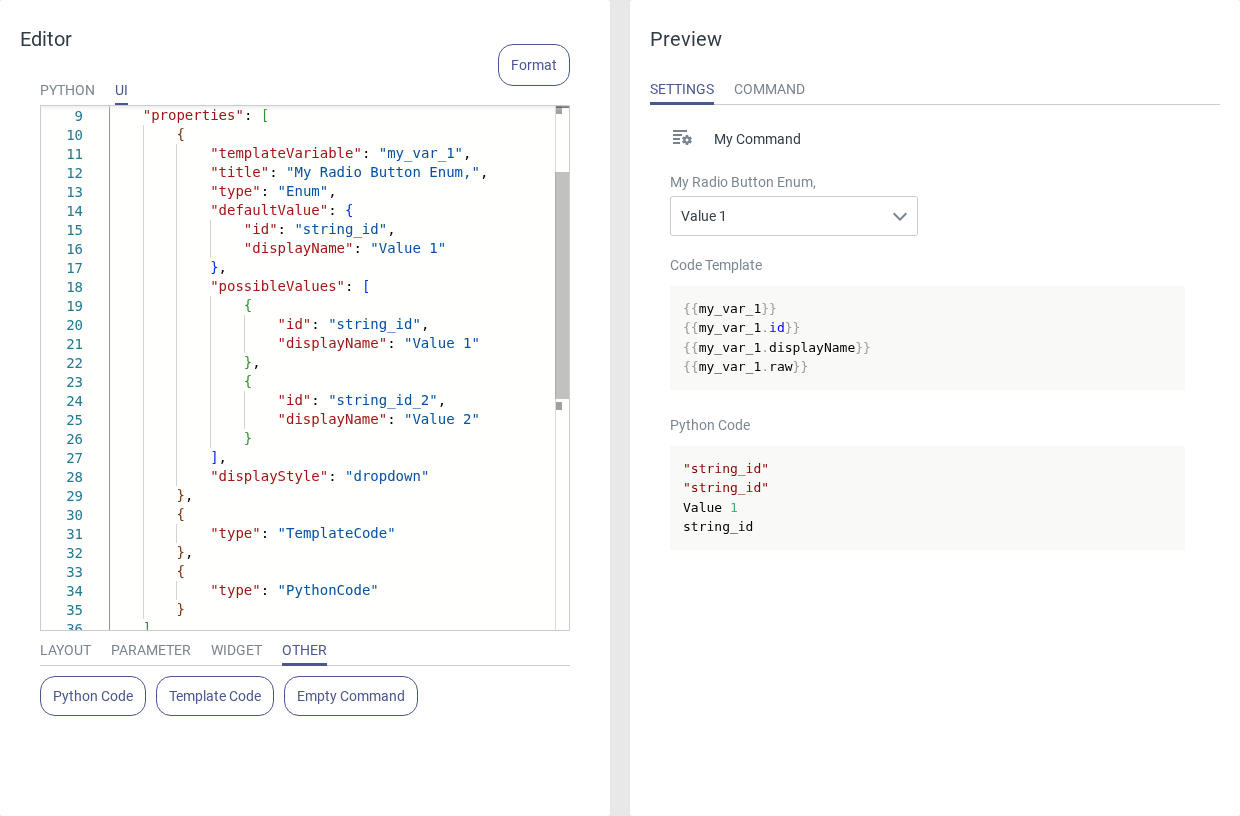The width and height of the screenshot is (1240, 816).
Task: Click the dropdown chevron arrow next to Value 1
Action: coord(899,216)
